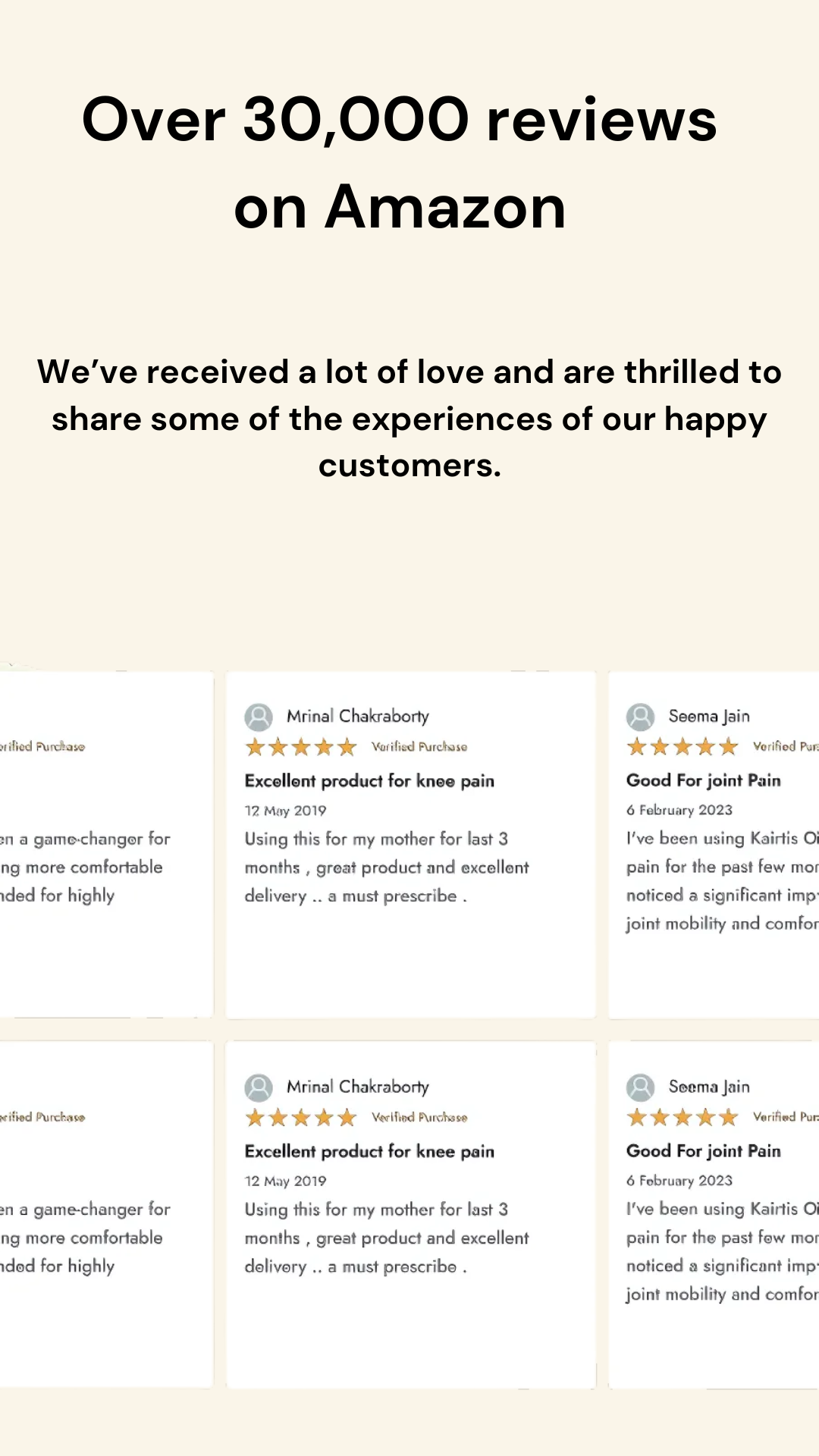Open the lower 'Excellent product for knee pain' title
The height and width of the screenshot is (1456, 819).
pyautogui.click(x=369, y=1152)
